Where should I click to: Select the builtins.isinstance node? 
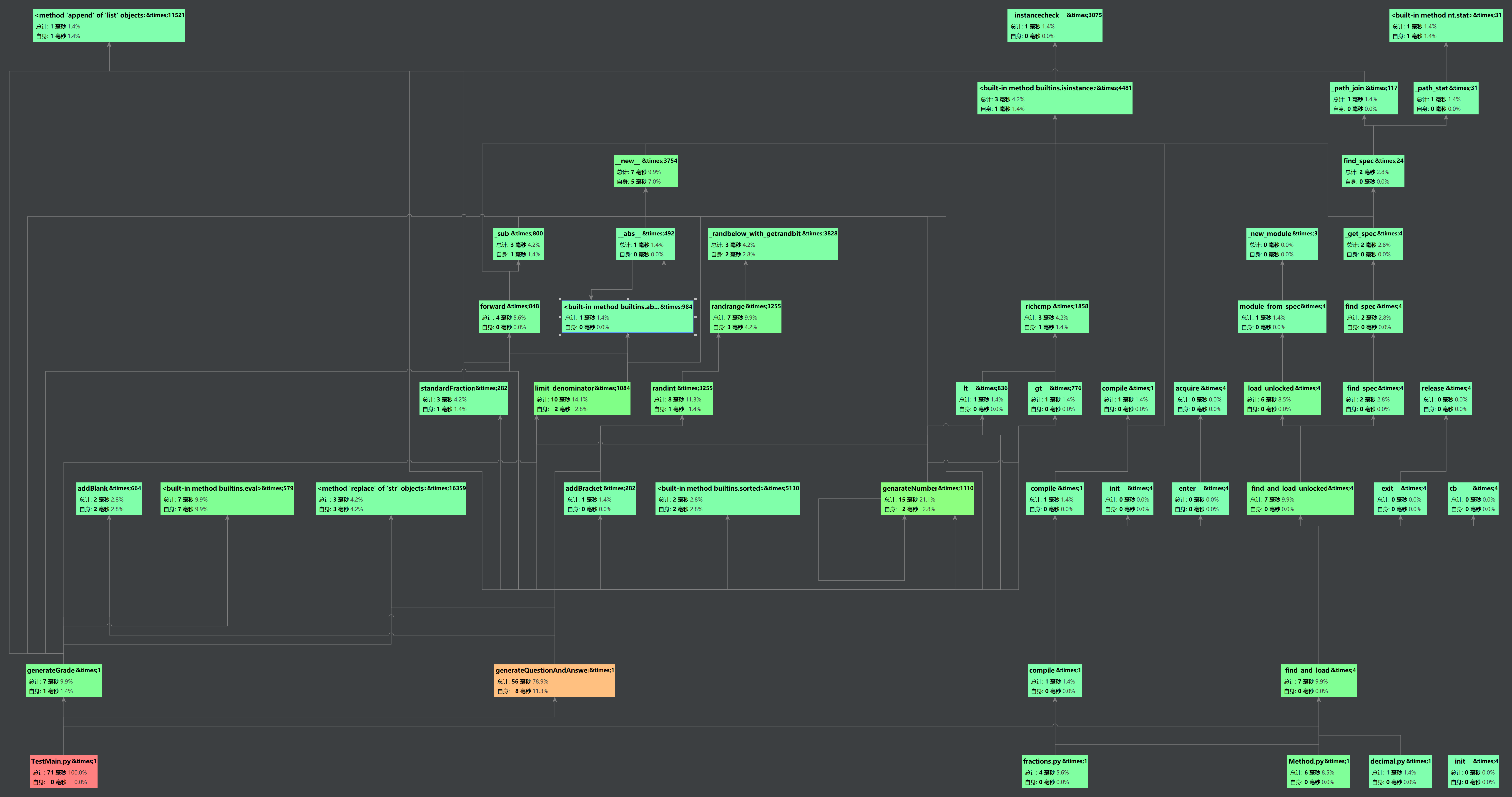[1054, 98]
